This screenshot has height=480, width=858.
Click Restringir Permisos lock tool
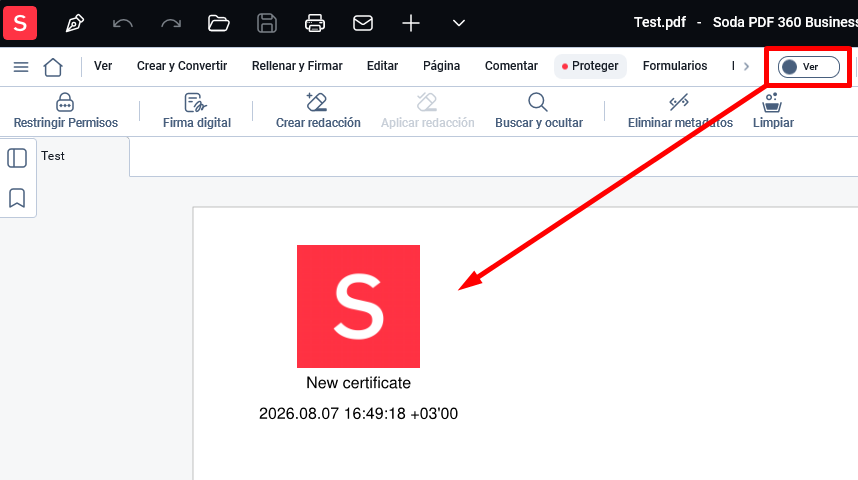(x=66, y=111)
